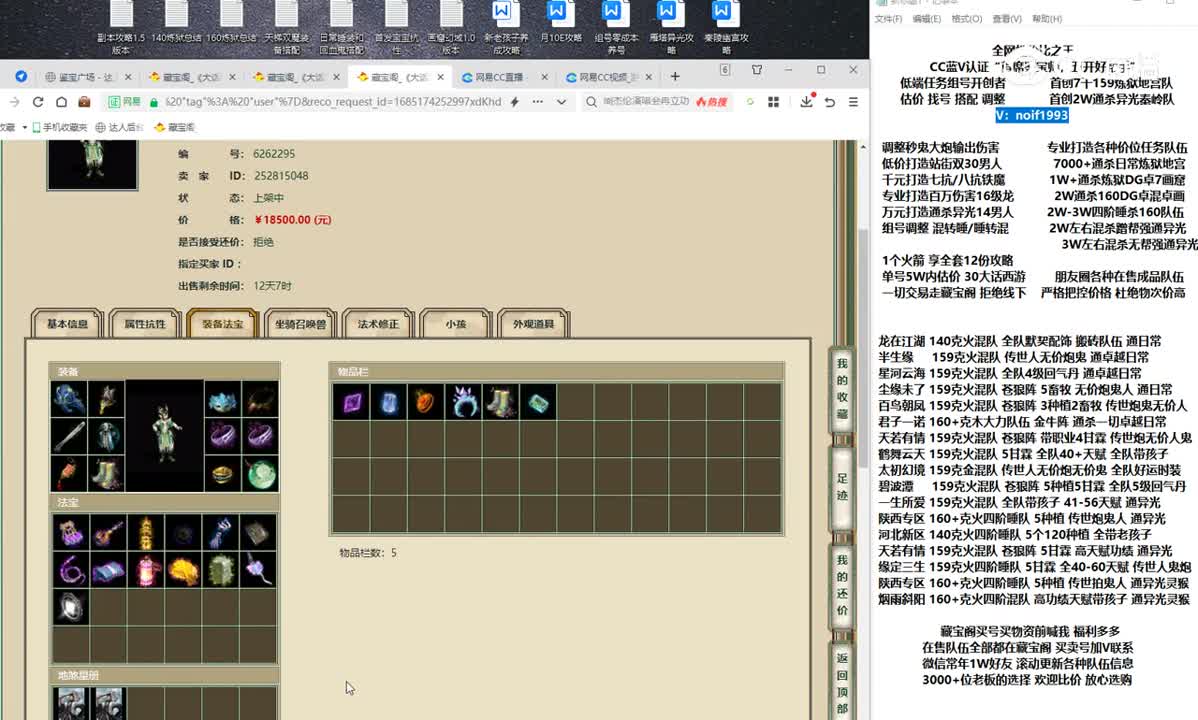
Task: Click the browser forward arrow
Action: click(14, 102)
